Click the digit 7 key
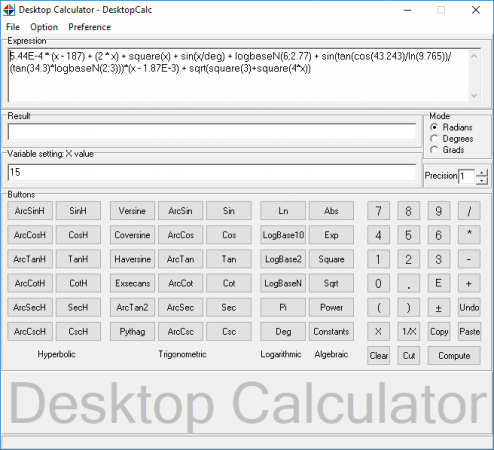This screenshot has height=450, width=494. pos(378,211)
